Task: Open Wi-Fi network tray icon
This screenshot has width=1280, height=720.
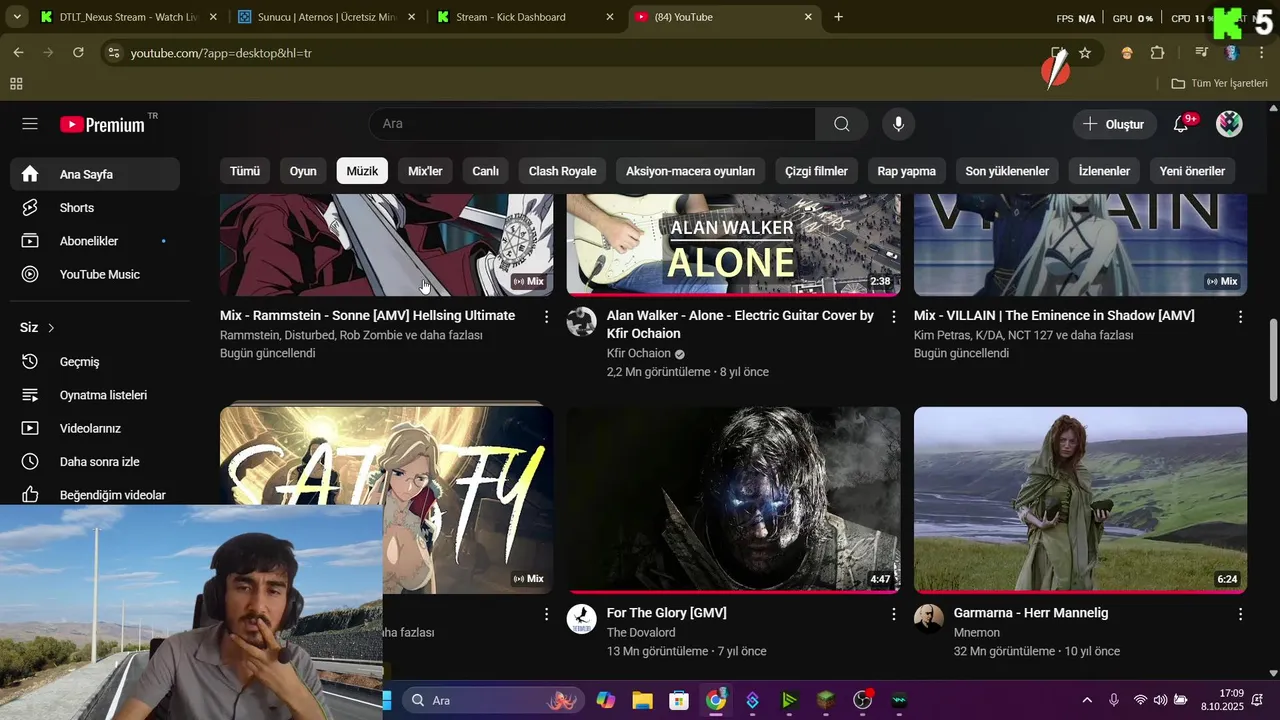Action: [x=1140, y=700]
